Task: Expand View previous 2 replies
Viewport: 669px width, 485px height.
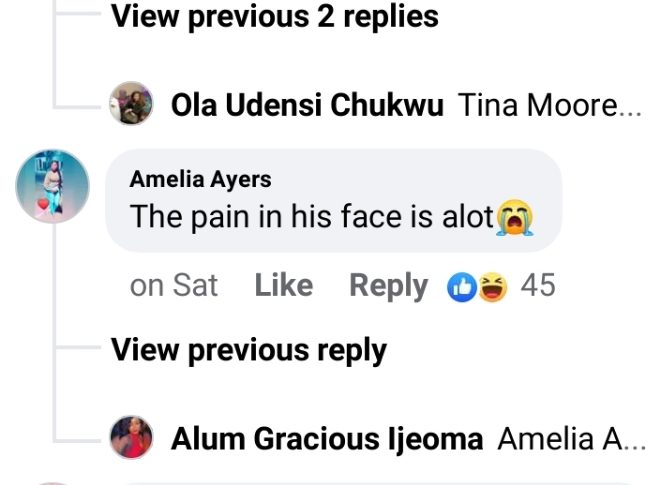Action: [274, 17]
